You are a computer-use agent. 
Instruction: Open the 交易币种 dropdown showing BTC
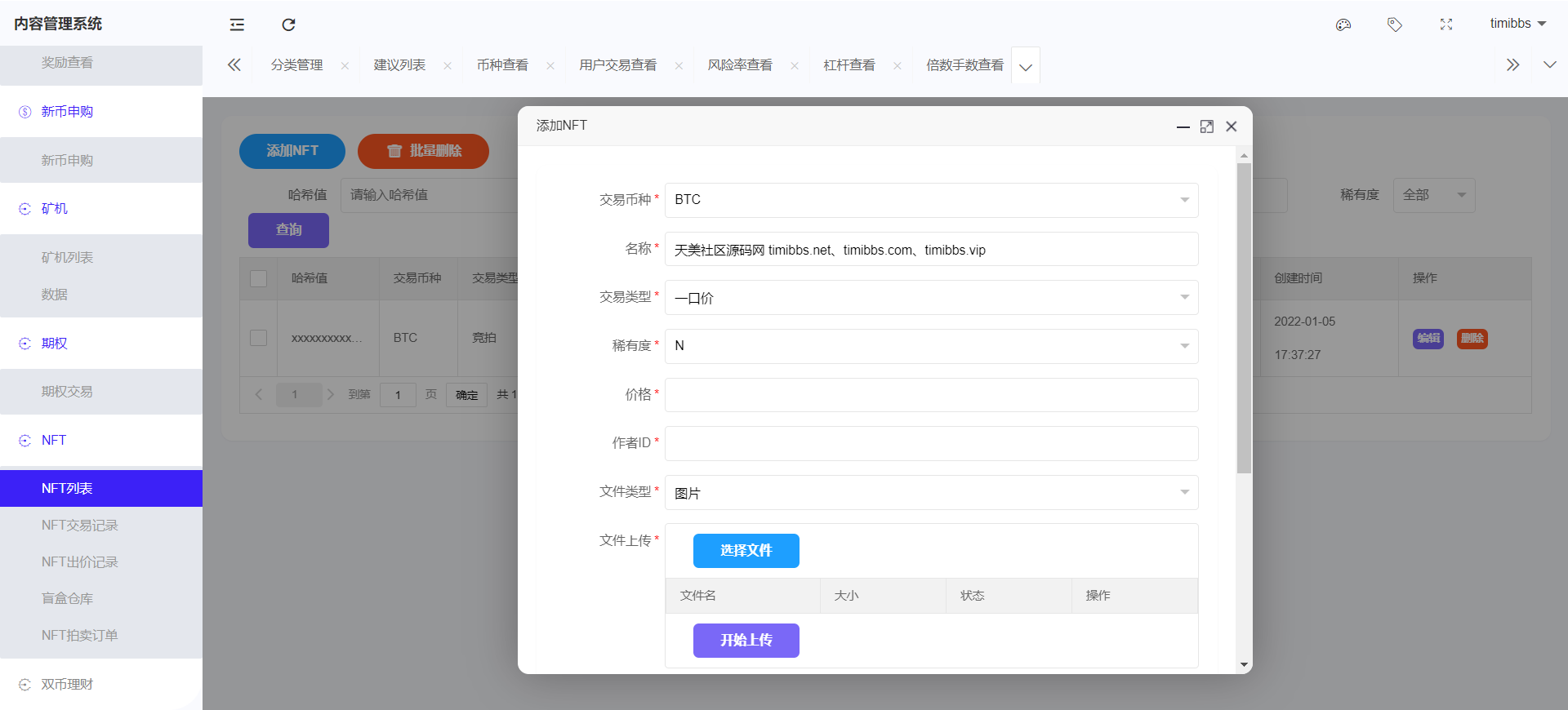click(x=931, y=200)
